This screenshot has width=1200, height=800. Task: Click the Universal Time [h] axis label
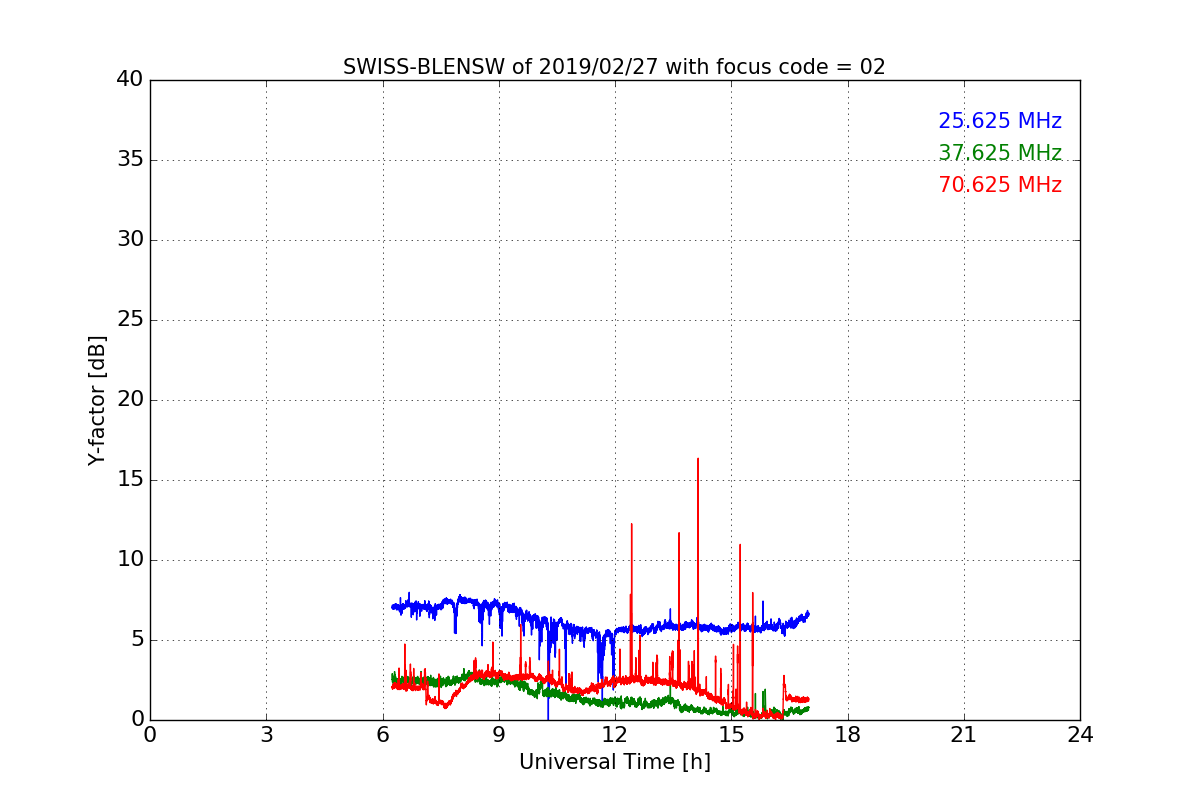pos(614,762)
